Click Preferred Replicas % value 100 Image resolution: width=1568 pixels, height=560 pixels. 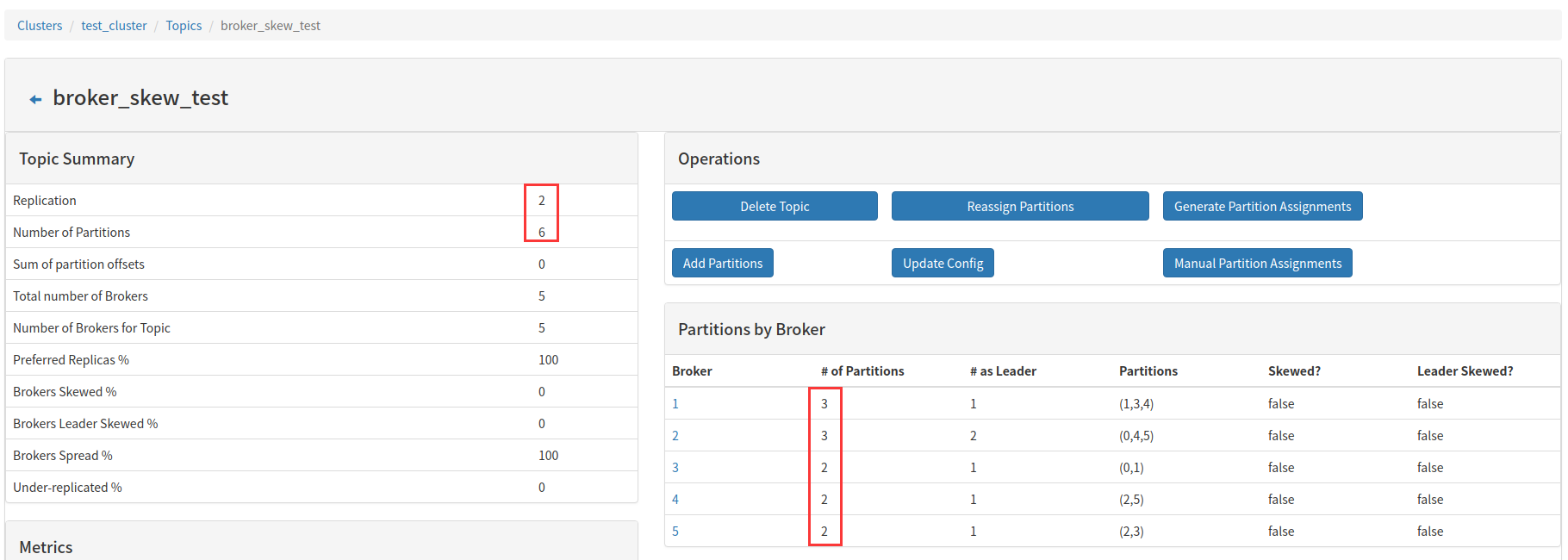[x=548, y=359]
